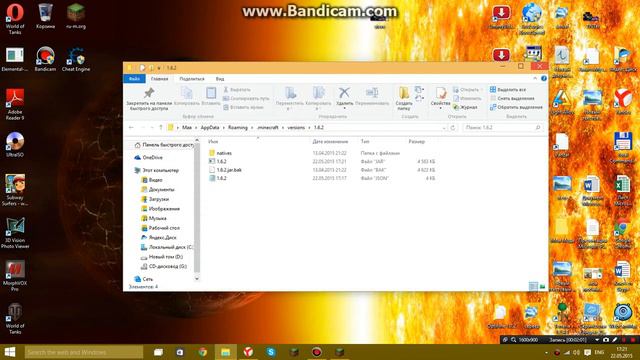
Task: Open Журнал (history) in ribbon
Action: tap(465, 107)
